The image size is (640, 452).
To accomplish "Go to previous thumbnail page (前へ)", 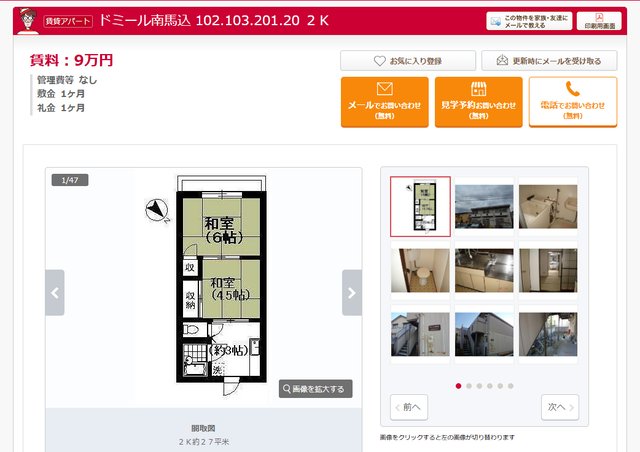I will (409, 407).
